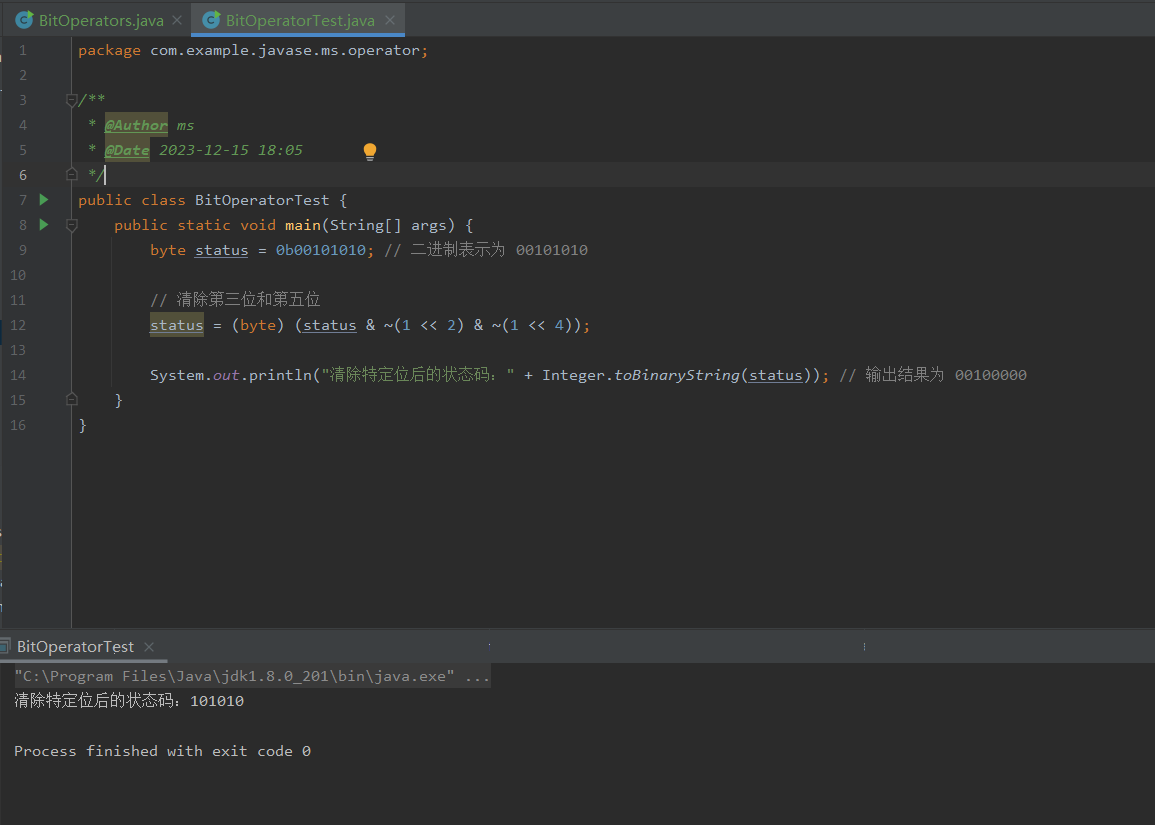The width and height of the screenshot is (1155, 825).
Task: Close the BitOperatorTest.java editor tab
Action: point(390,21)
